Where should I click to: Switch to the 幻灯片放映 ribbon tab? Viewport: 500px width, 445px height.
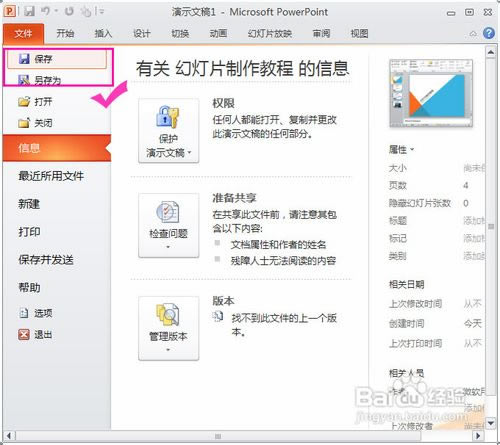pos(270,33)
